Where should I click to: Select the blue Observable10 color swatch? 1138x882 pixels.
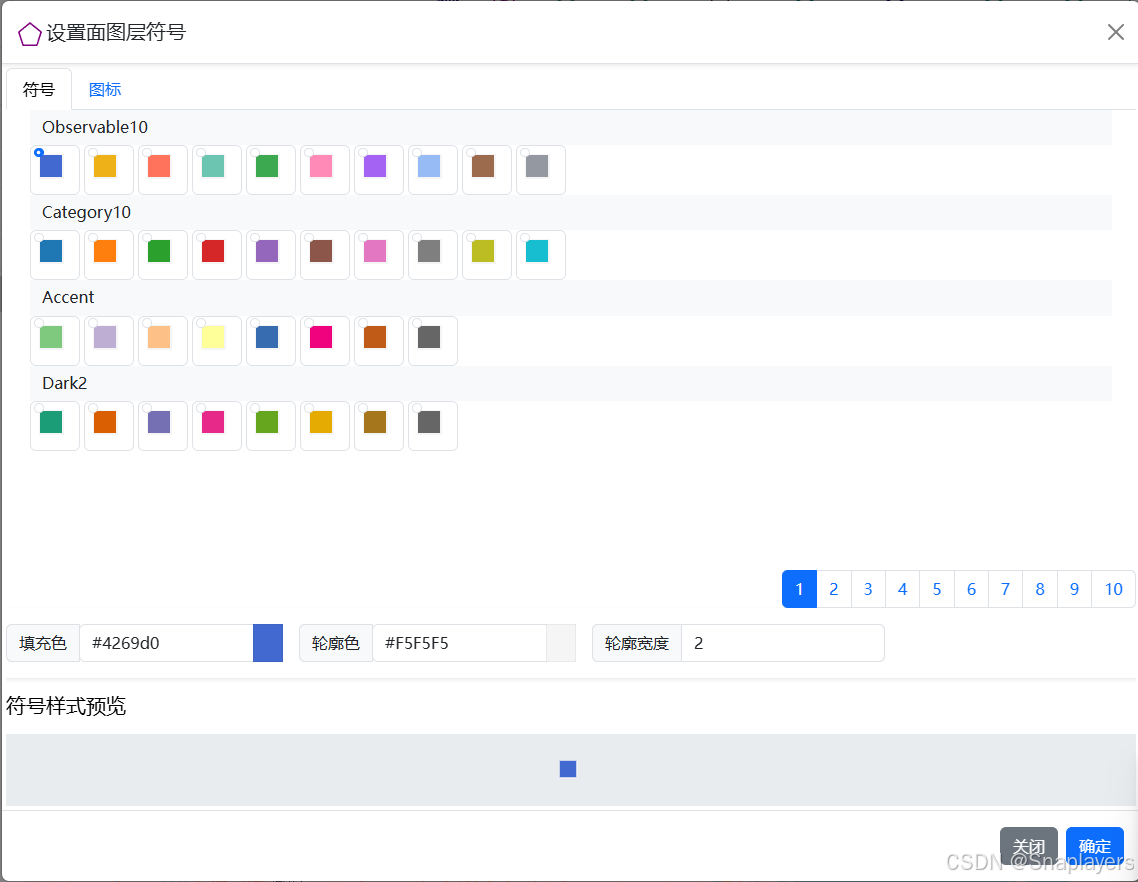pos(54,170)
